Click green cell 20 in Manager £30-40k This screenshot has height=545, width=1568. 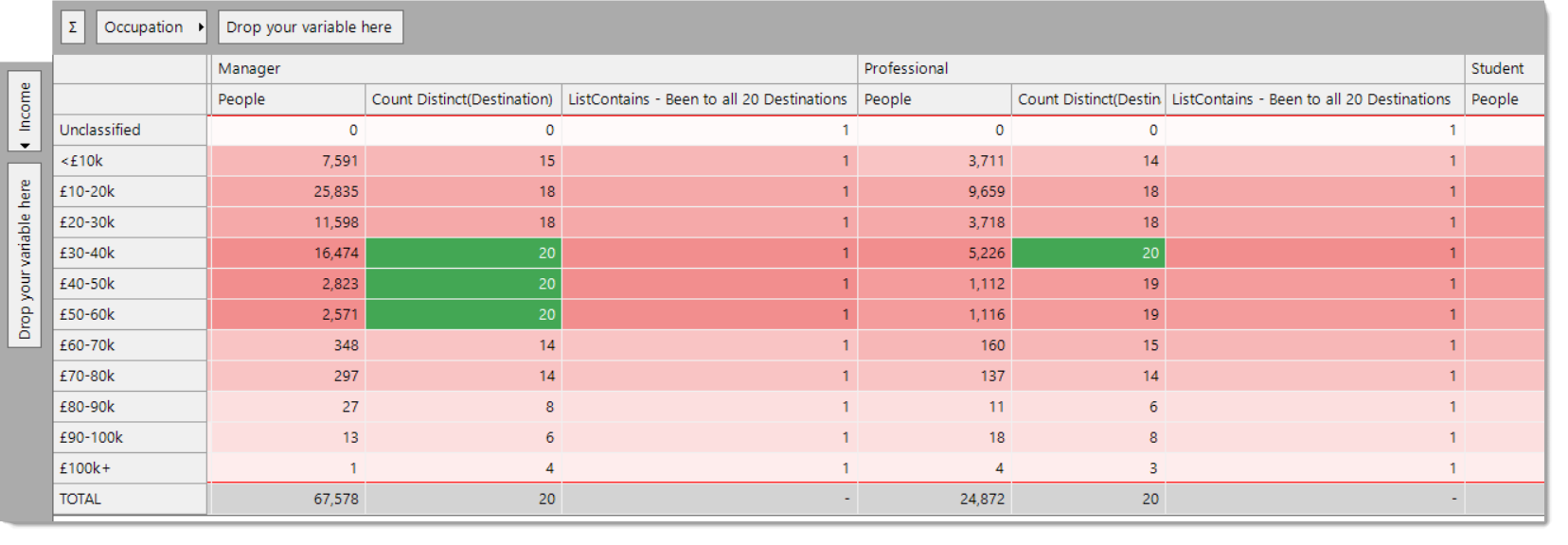(463, 254)
